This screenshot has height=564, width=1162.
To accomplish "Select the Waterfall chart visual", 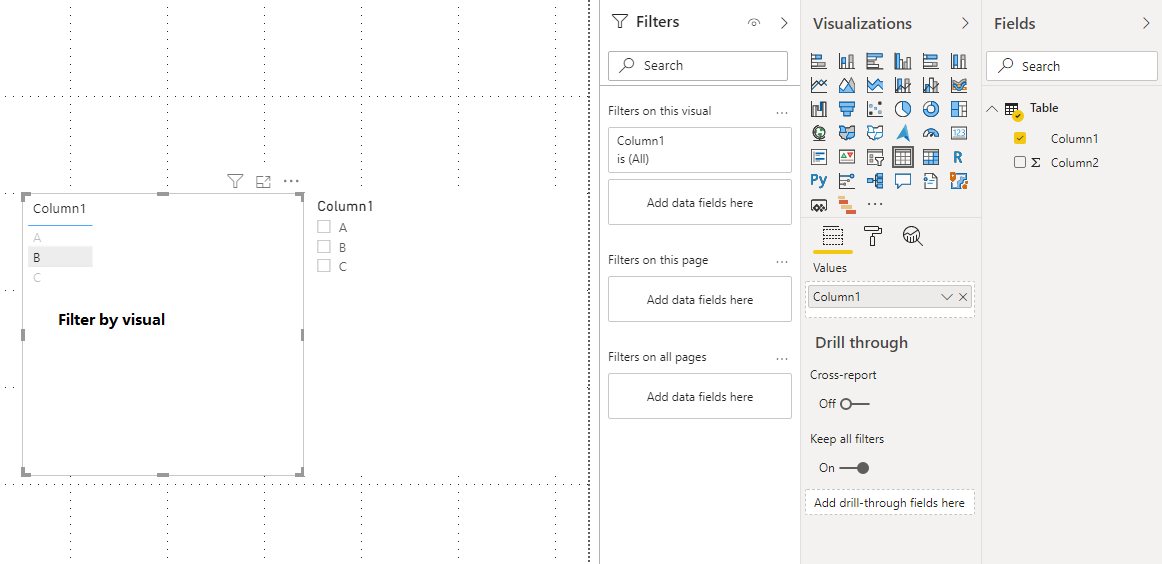I will pyautogui.click(x=819, y=109).
